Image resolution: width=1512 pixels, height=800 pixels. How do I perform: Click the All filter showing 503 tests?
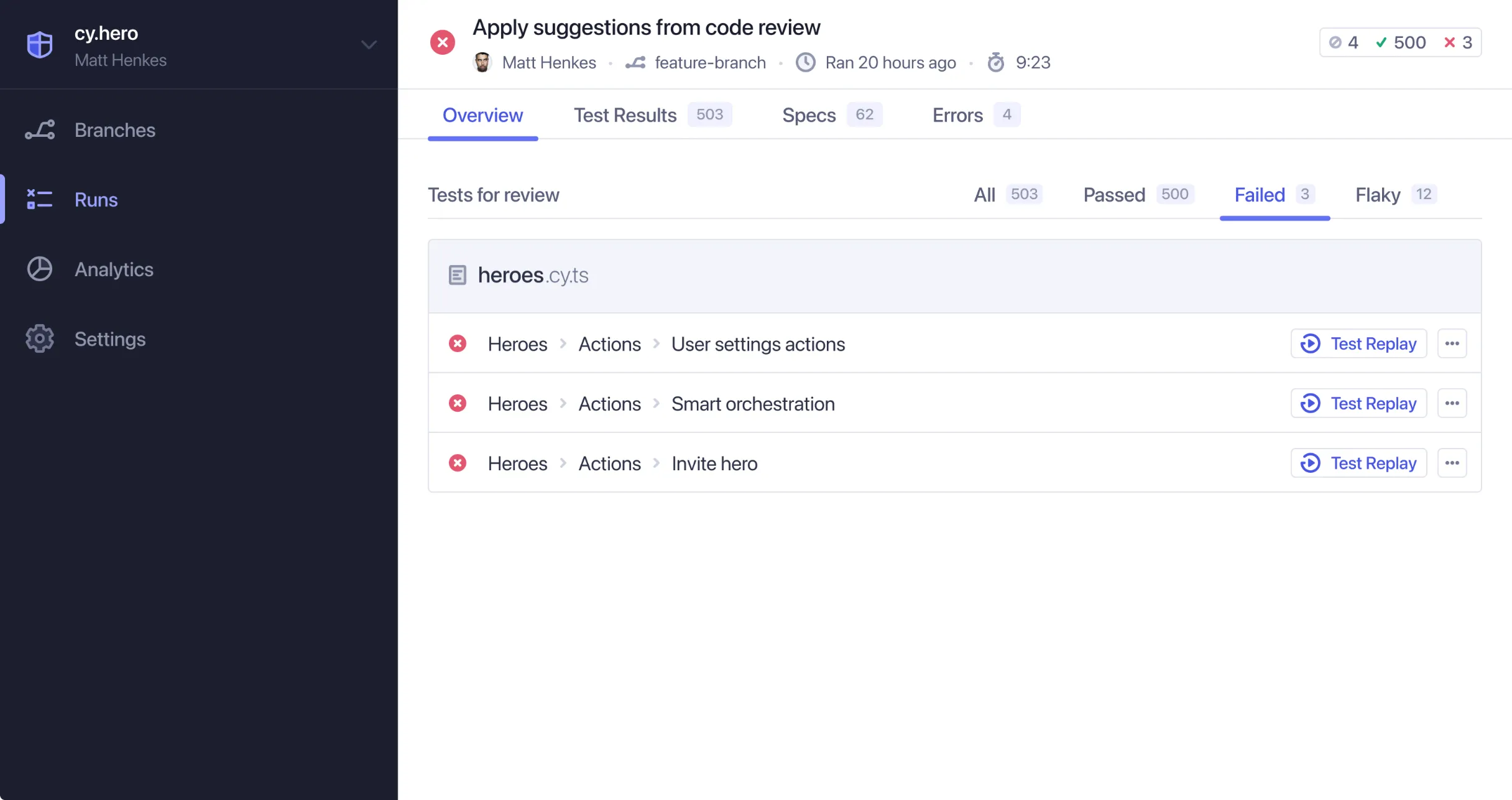(x=1005, y=195)
